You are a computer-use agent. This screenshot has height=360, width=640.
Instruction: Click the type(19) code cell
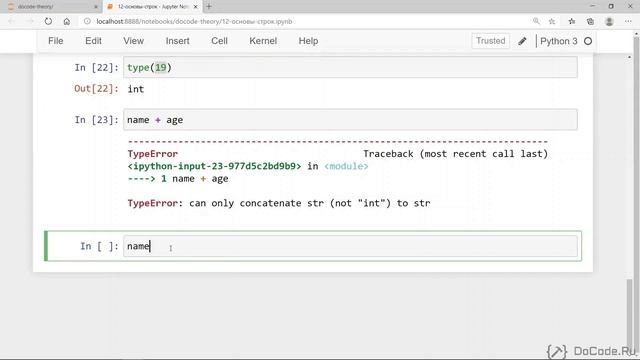coord(350,67)
